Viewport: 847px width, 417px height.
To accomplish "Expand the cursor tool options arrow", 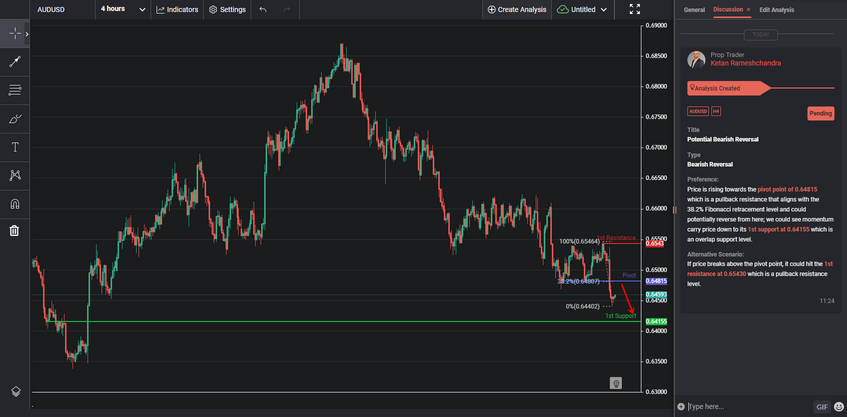I will (27, 34).
